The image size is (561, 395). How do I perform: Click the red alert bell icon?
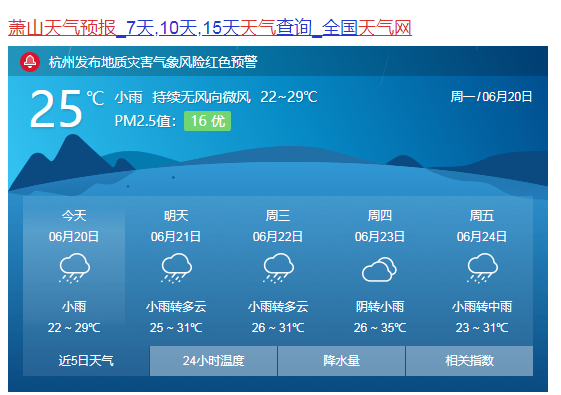(30, 62)
